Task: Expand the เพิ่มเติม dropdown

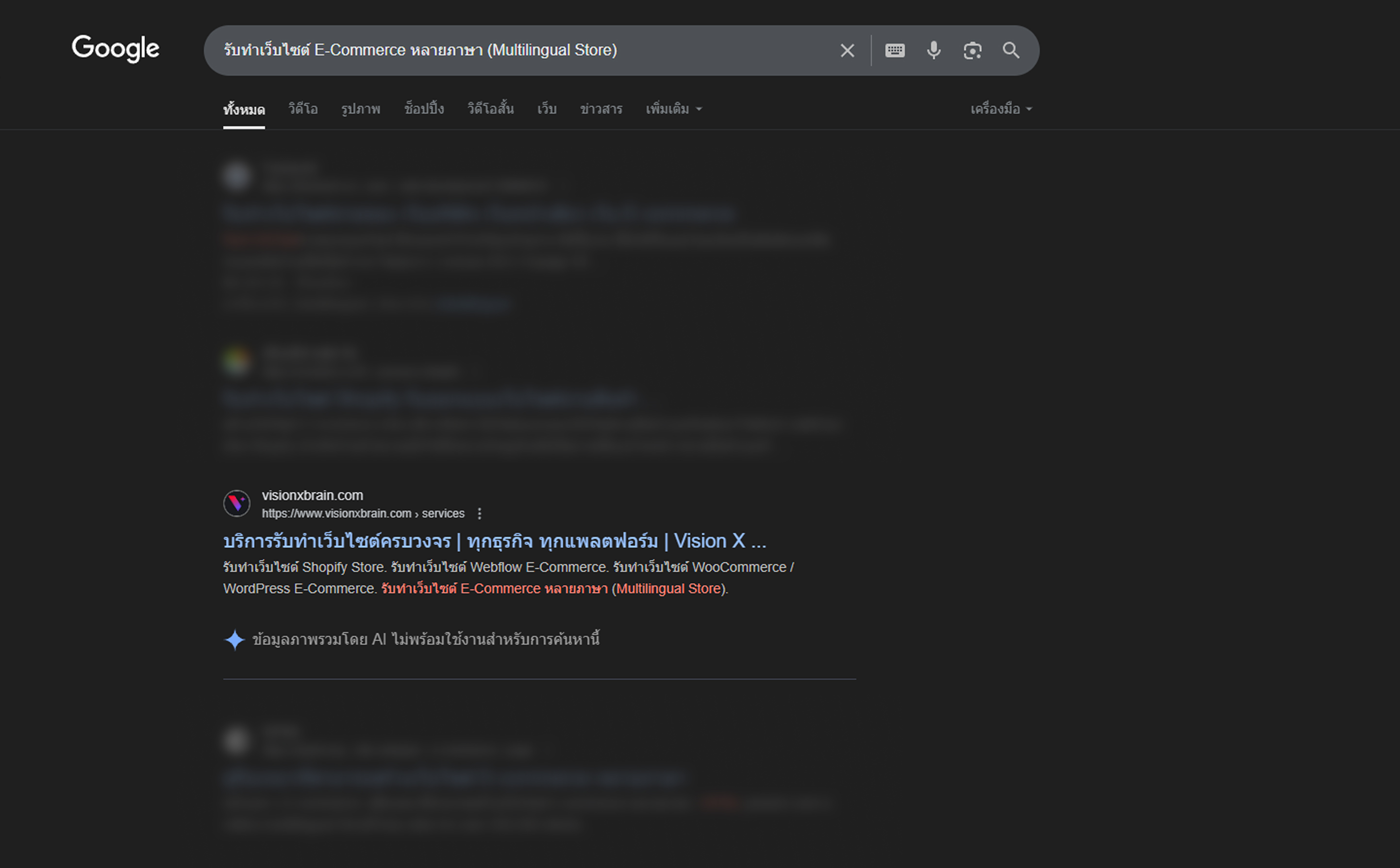Action: (x=674, y=109)
